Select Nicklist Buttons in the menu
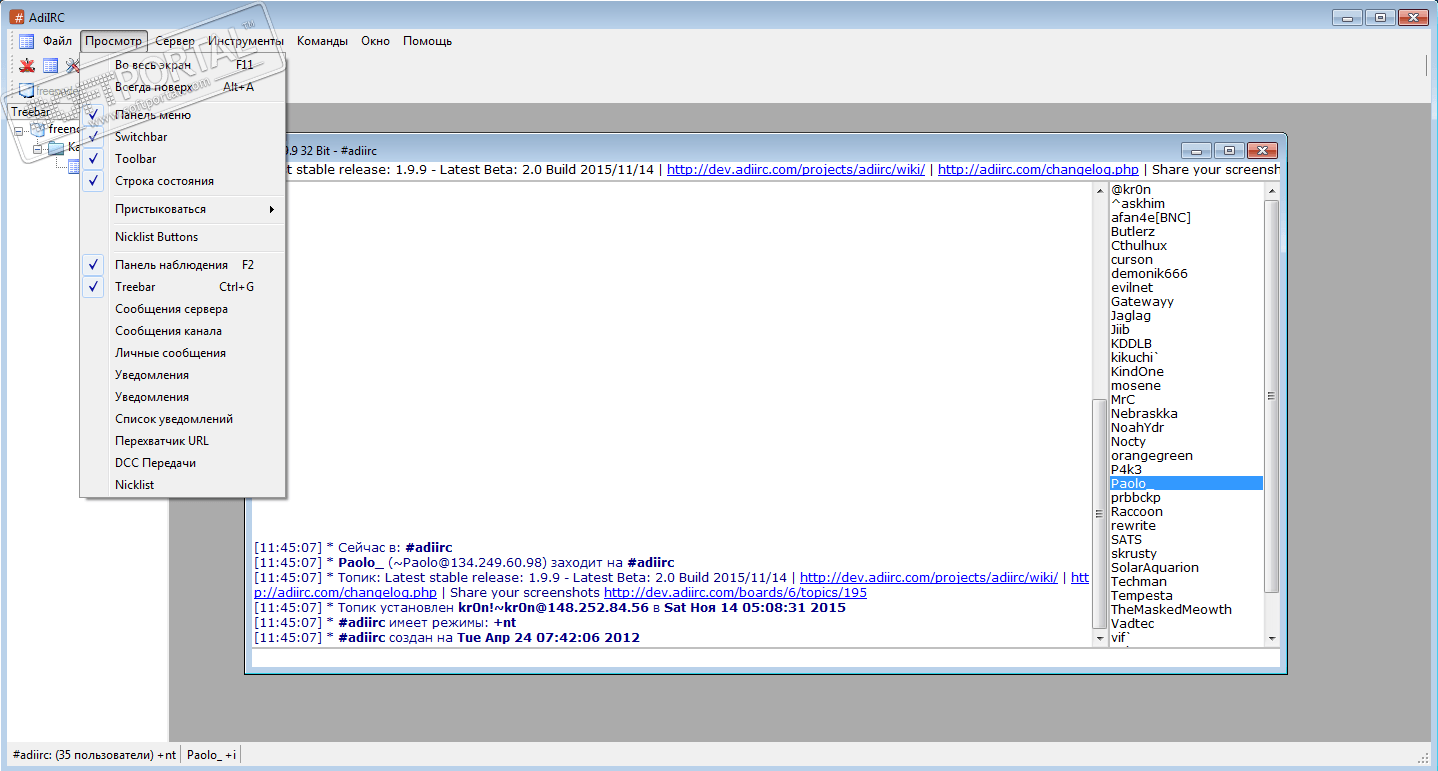Image resolution: width=1438 pixels, height=771 pixels. click(183, 237)
